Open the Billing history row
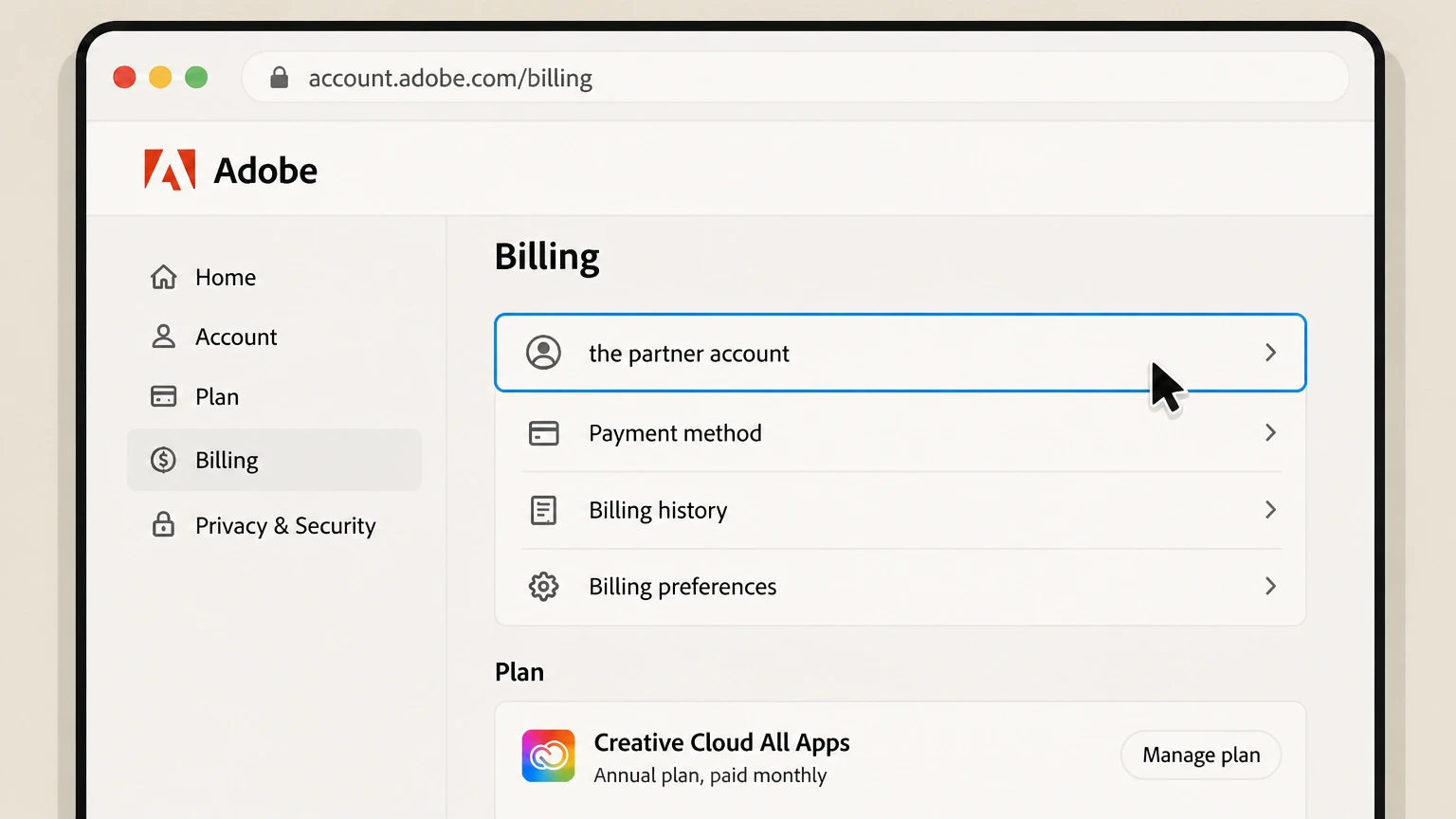 coord(901,510)
